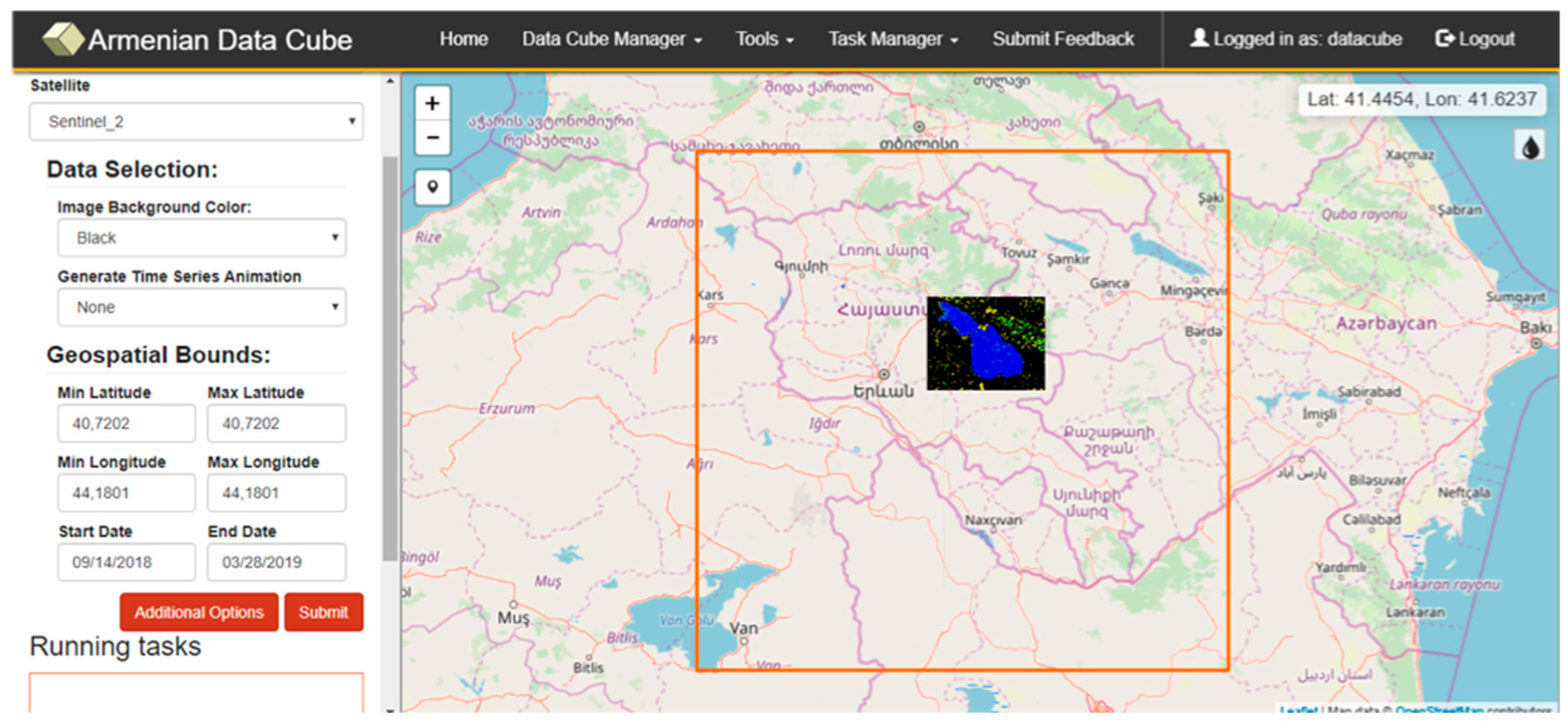The image size is (1568, 725).
Task: Click the Start Date field
Action: click(x=127, y=562)
